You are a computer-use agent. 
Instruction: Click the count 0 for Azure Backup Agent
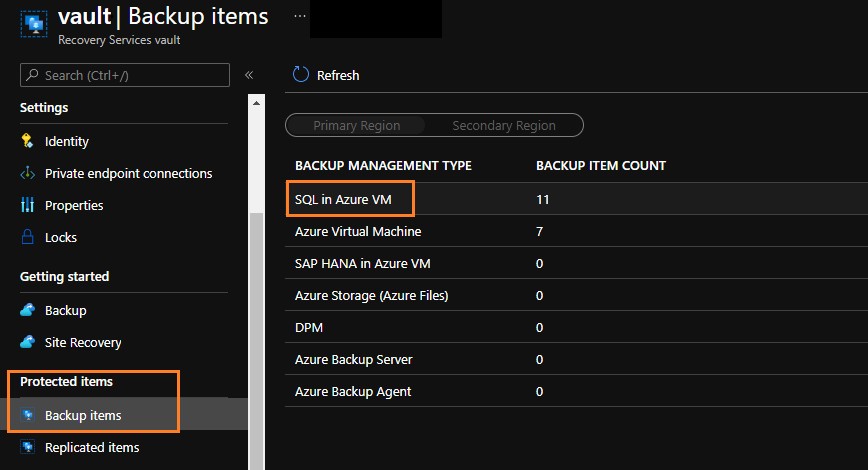click(540, 391)
